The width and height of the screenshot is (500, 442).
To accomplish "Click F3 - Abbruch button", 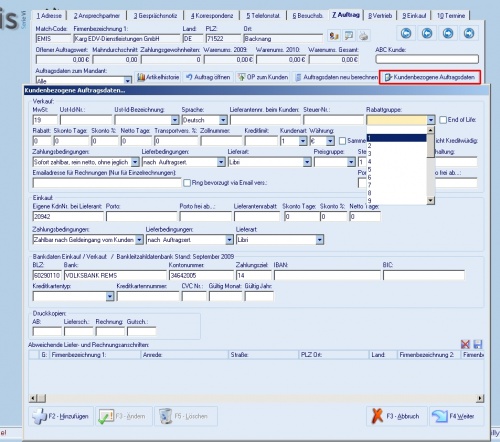I will [x=397, y=416].
